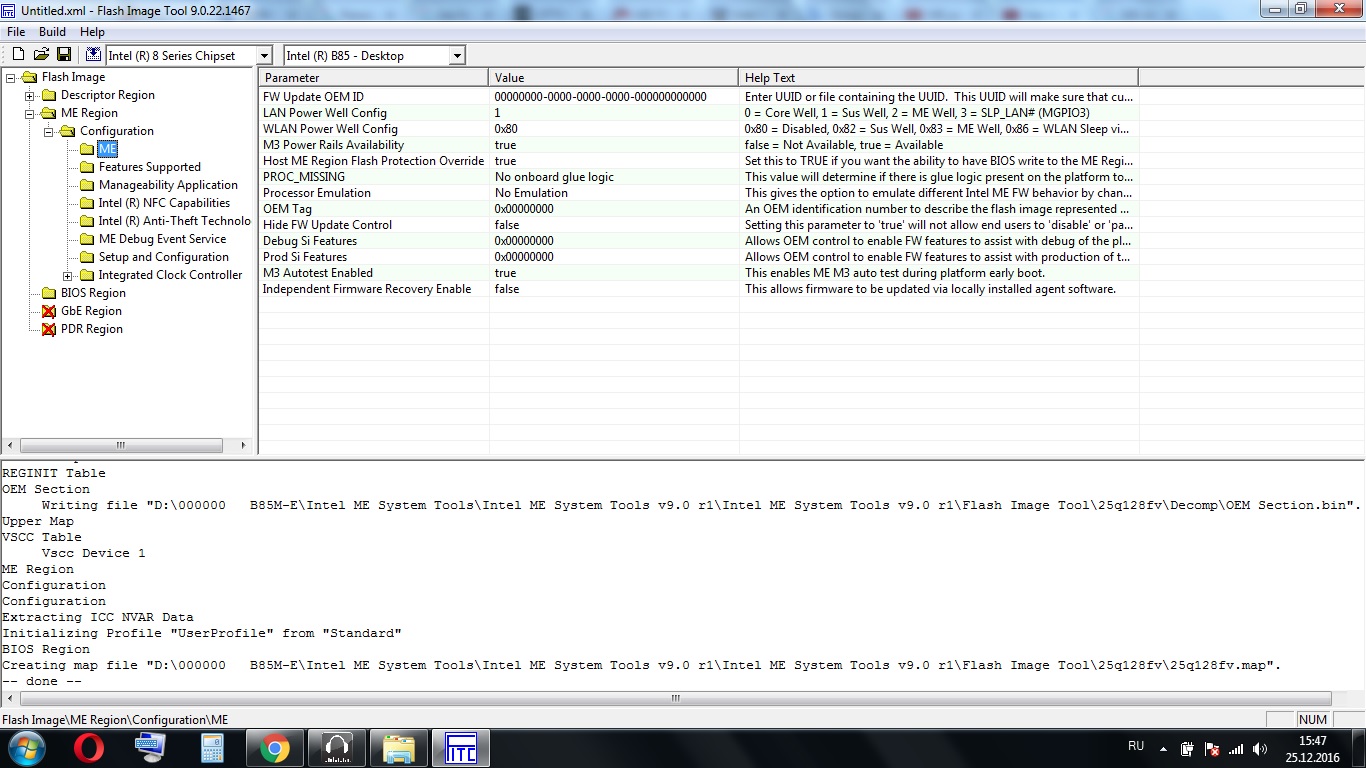Screen dimensions: 1366x768
Task: Select Intel (R) NFC Capabilities tree item
Action: (164, 203)
